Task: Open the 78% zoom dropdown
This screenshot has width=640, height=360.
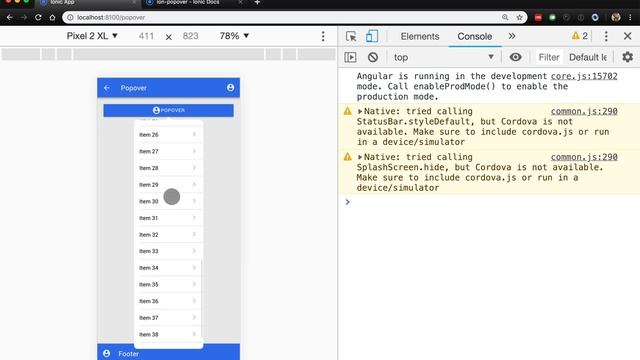Action: (234, 36)
